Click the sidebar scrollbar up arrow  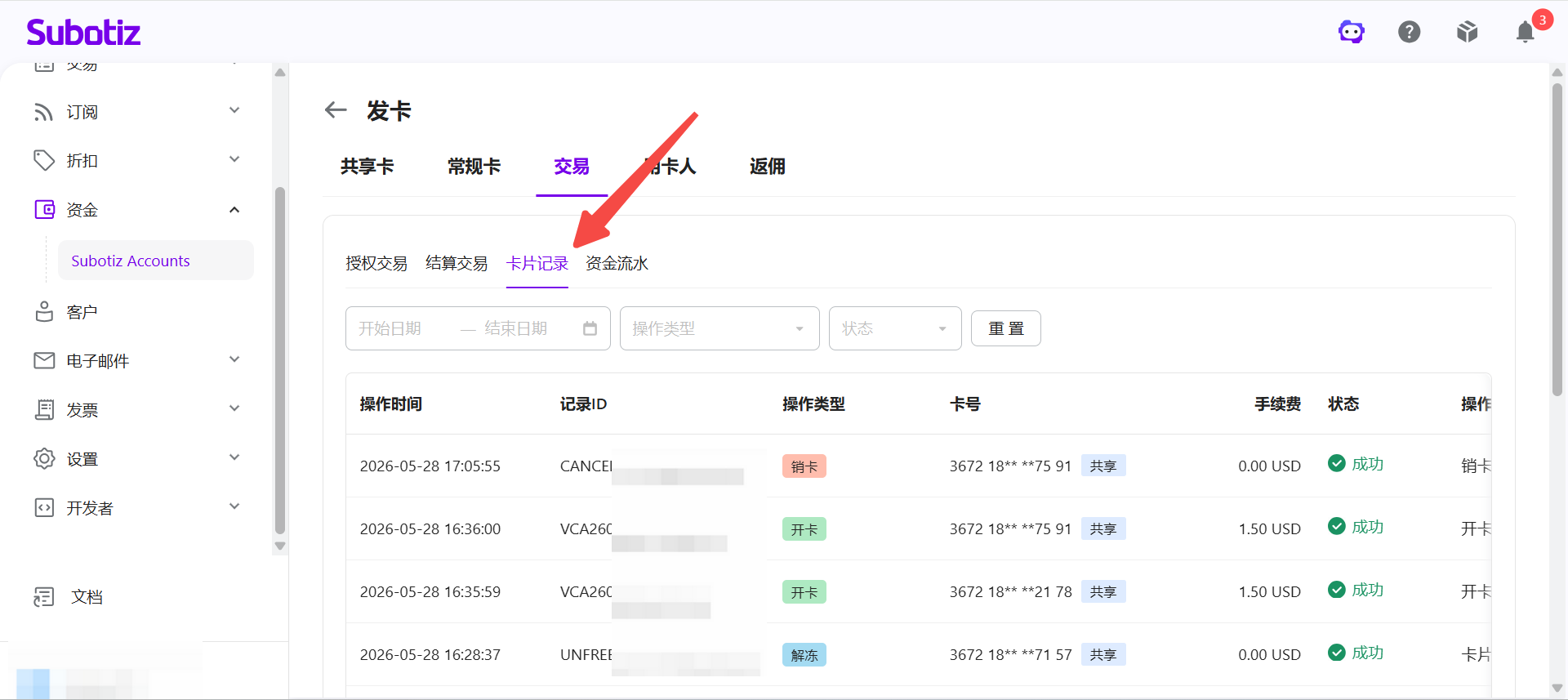pyautogui.click(x=280, y=72)
